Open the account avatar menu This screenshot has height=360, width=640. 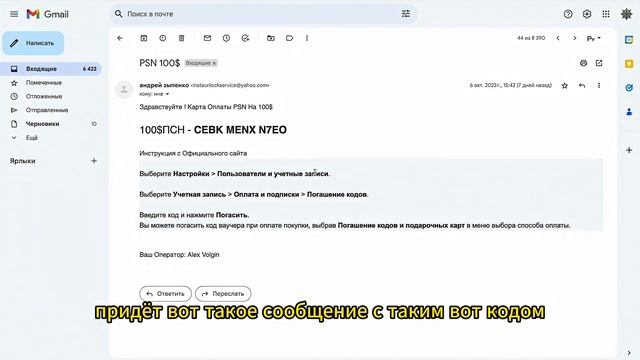(626, 14)
